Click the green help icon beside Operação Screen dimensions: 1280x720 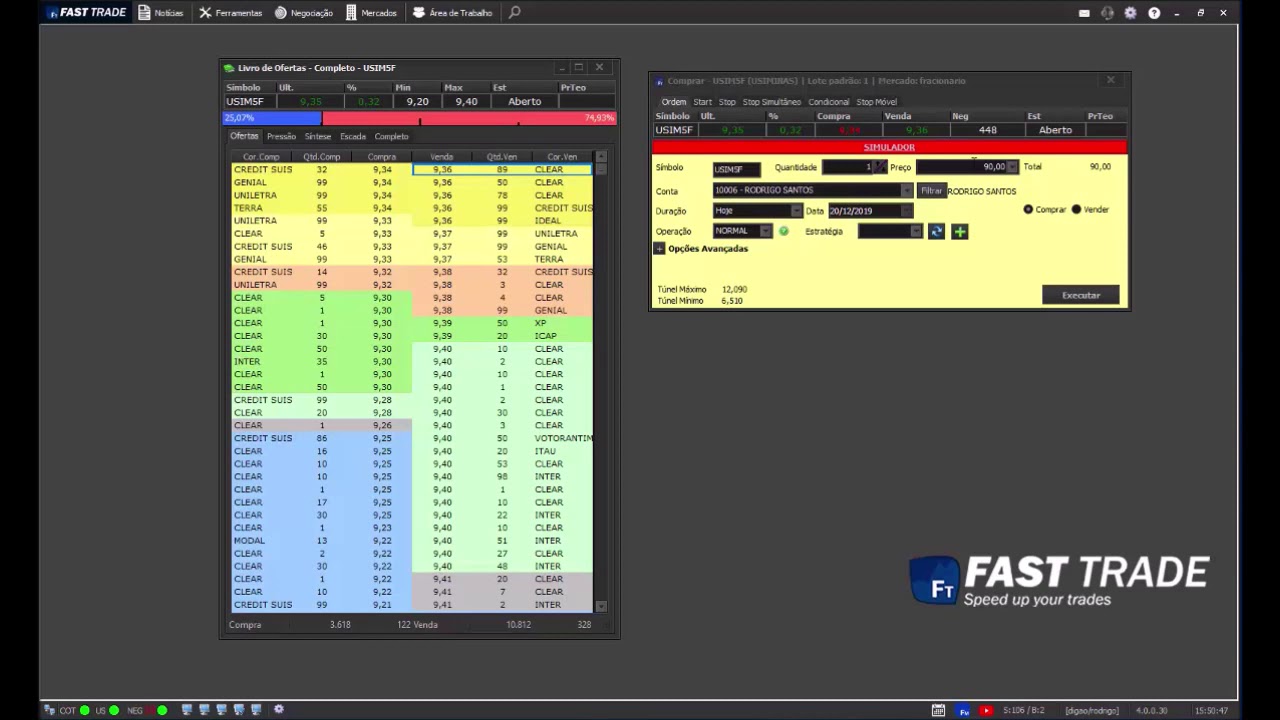click(x=784, y=231)
